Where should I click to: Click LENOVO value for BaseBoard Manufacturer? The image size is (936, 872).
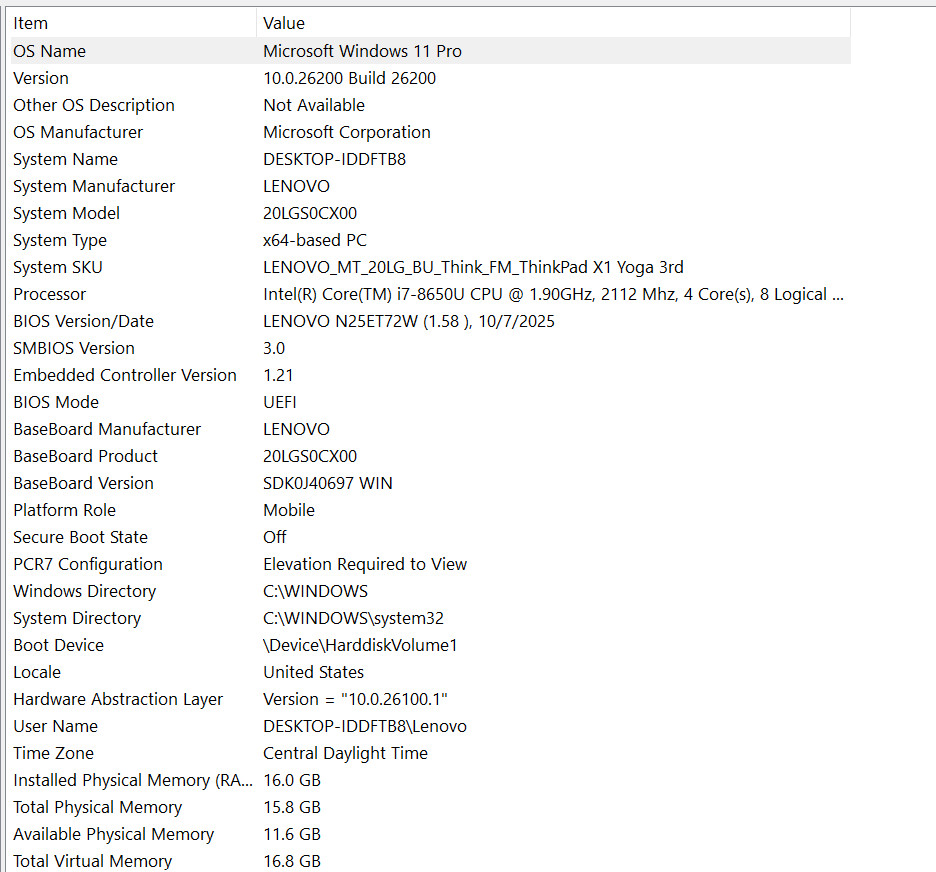296,429
